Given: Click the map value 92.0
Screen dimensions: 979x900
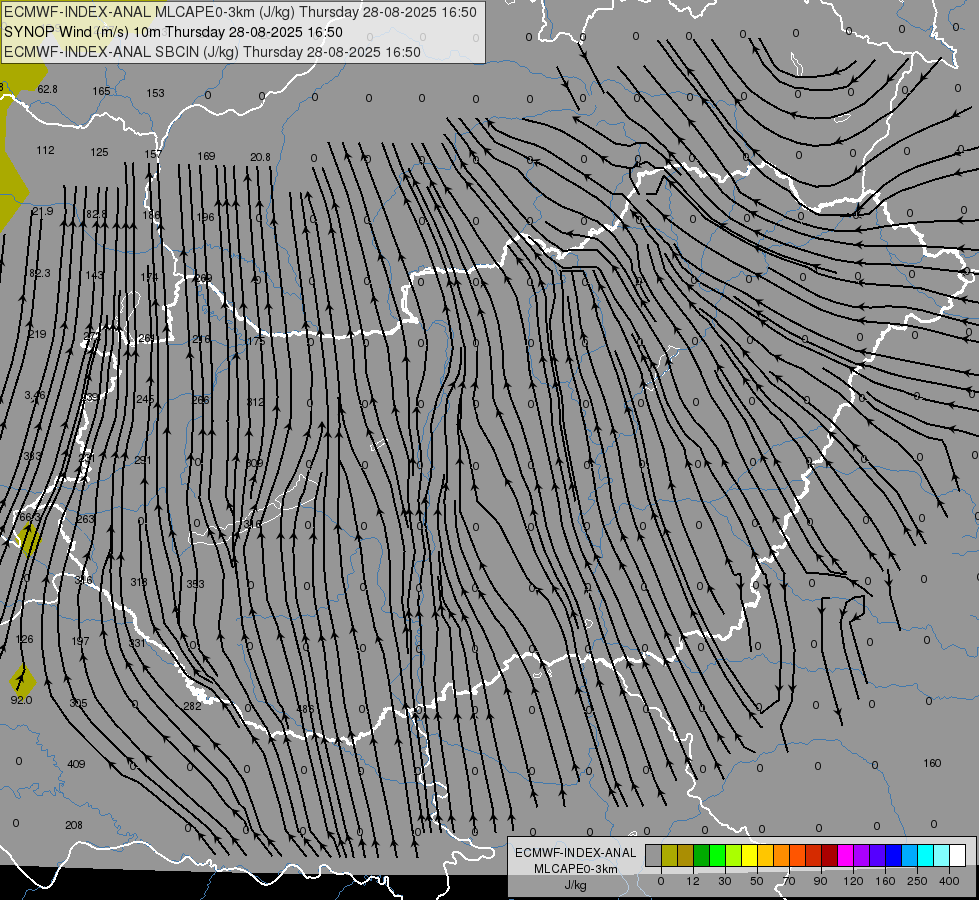Looking at the screenshot, I should click(21, 700).
